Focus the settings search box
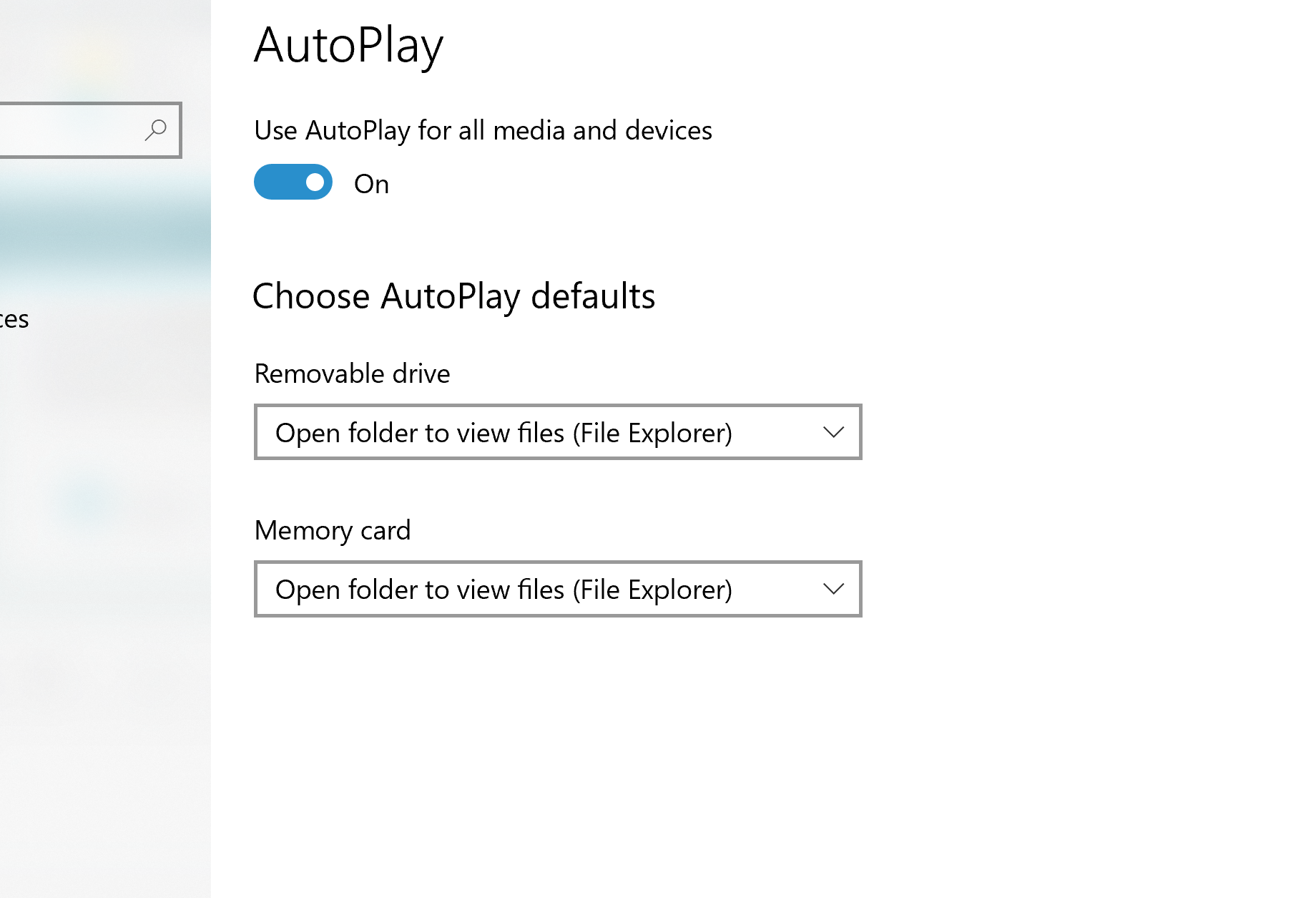The image size is (1316, 898). coord(90,130)
